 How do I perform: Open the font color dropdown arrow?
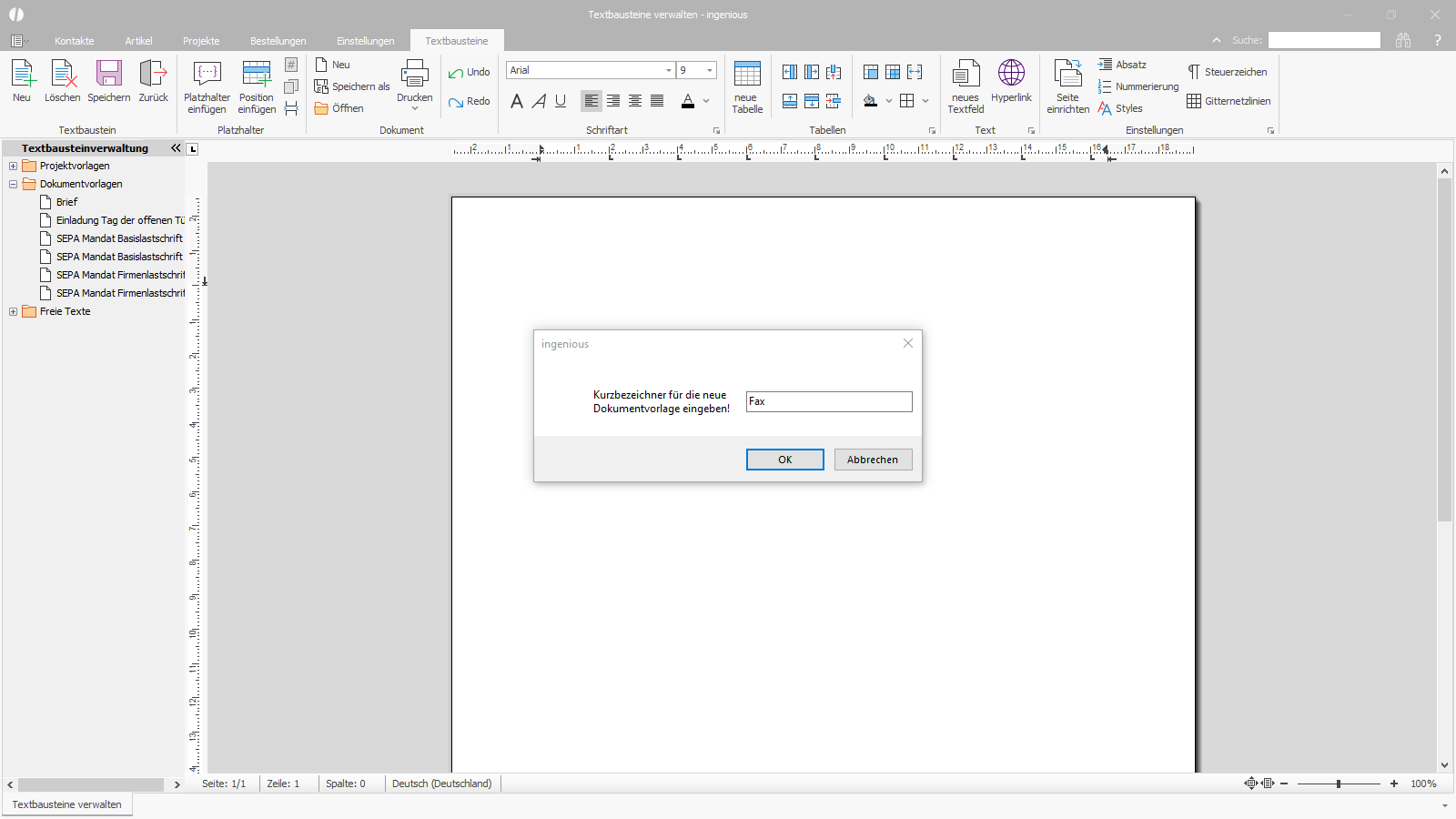[x=706, y=101]
